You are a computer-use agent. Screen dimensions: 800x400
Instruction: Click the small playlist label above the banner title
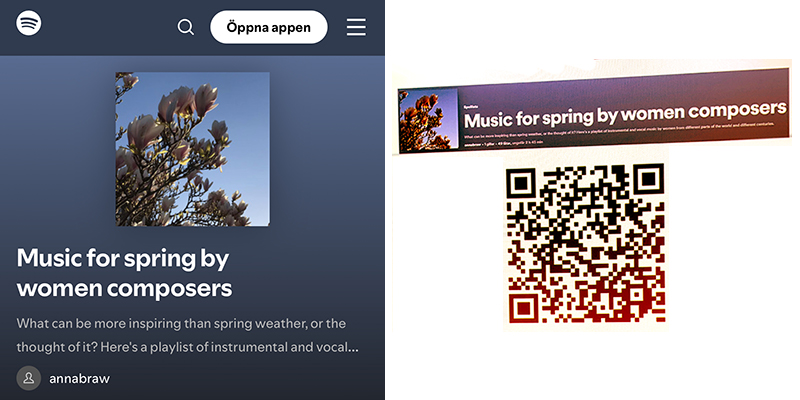coord(470,107)
